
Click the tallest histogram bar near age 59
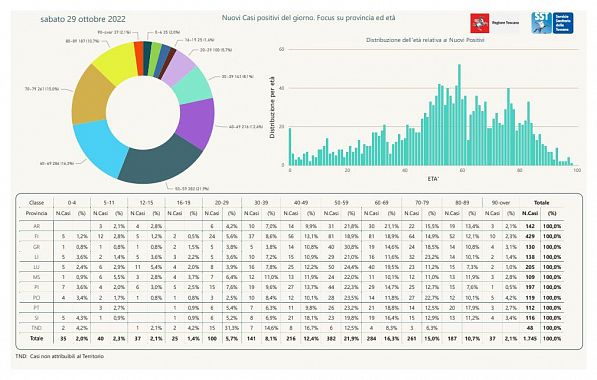point(459,115)
